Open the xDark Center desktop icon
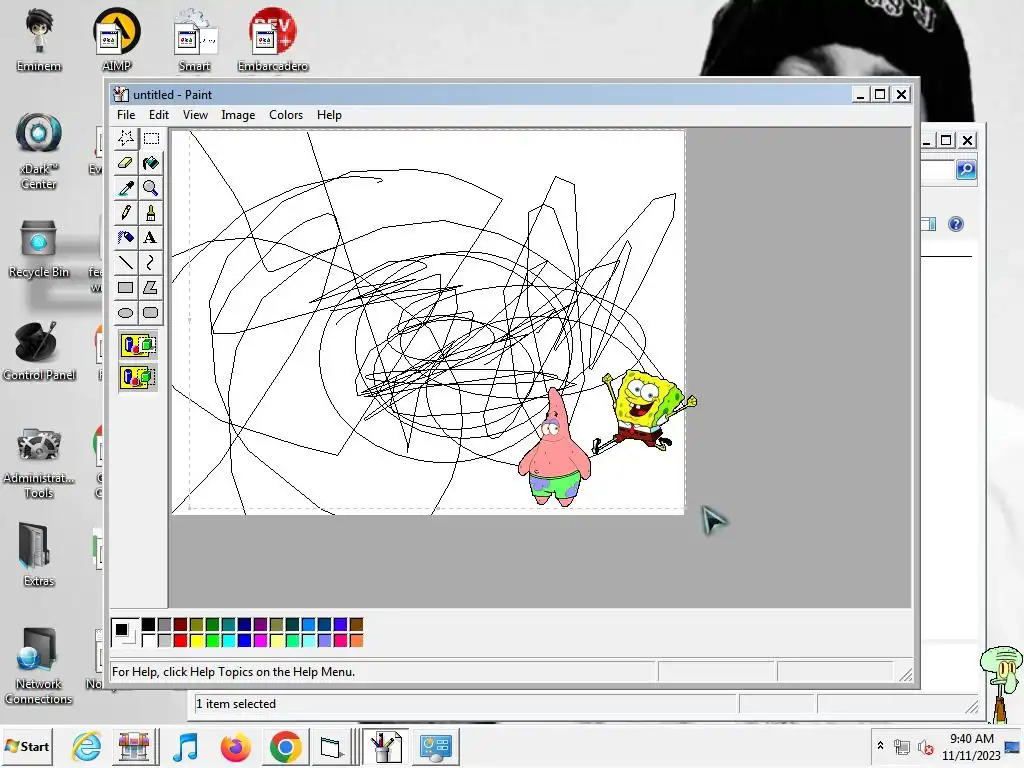 [x=39, y=152]
